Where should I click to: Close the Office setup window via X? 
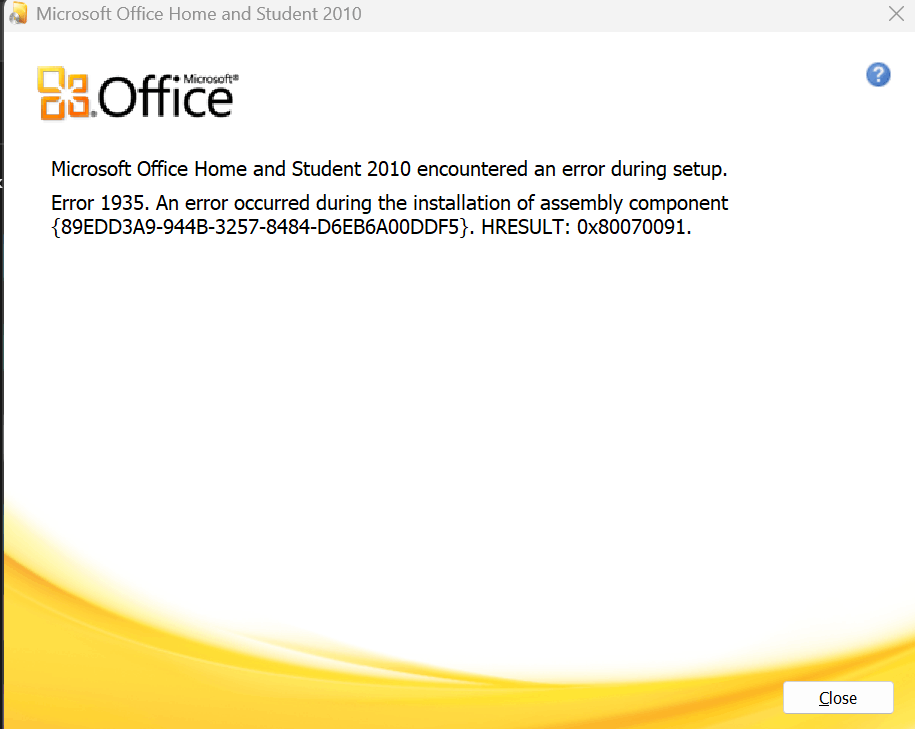(896, 13)
